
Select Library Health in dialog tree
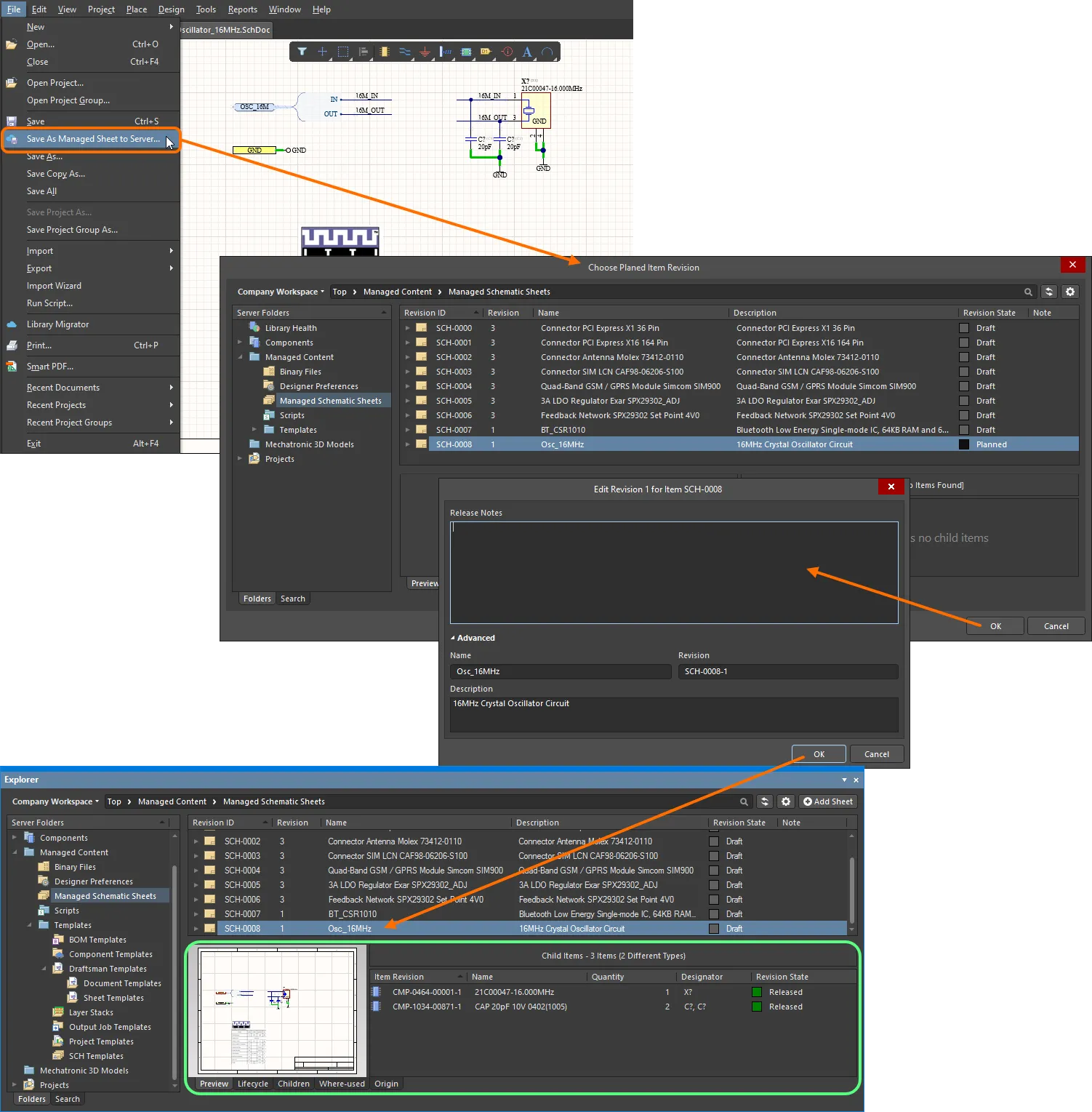291,328
